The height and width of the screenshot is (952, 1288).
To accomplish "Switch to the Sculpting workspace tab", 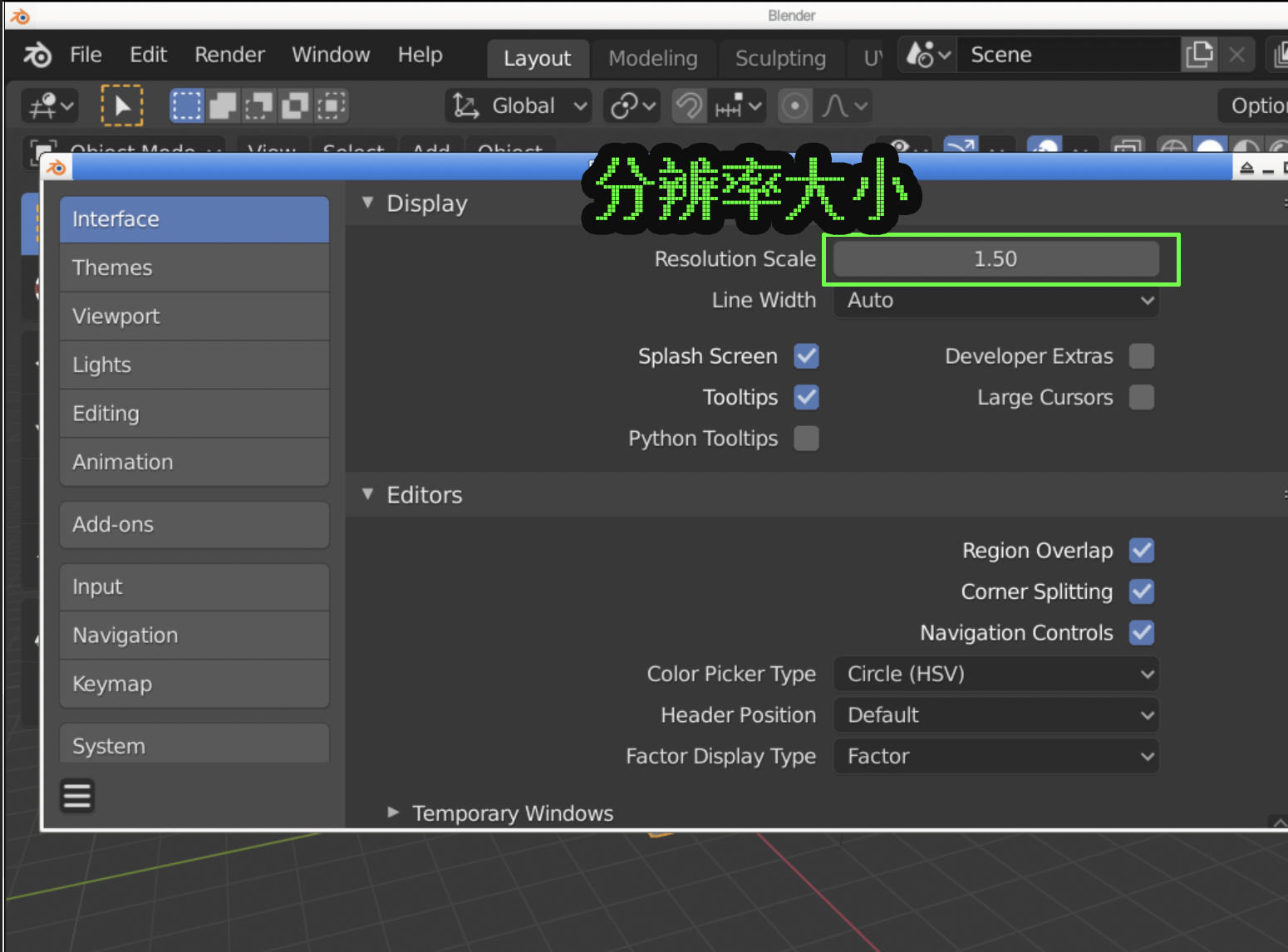I will click(x=780, y=58).
